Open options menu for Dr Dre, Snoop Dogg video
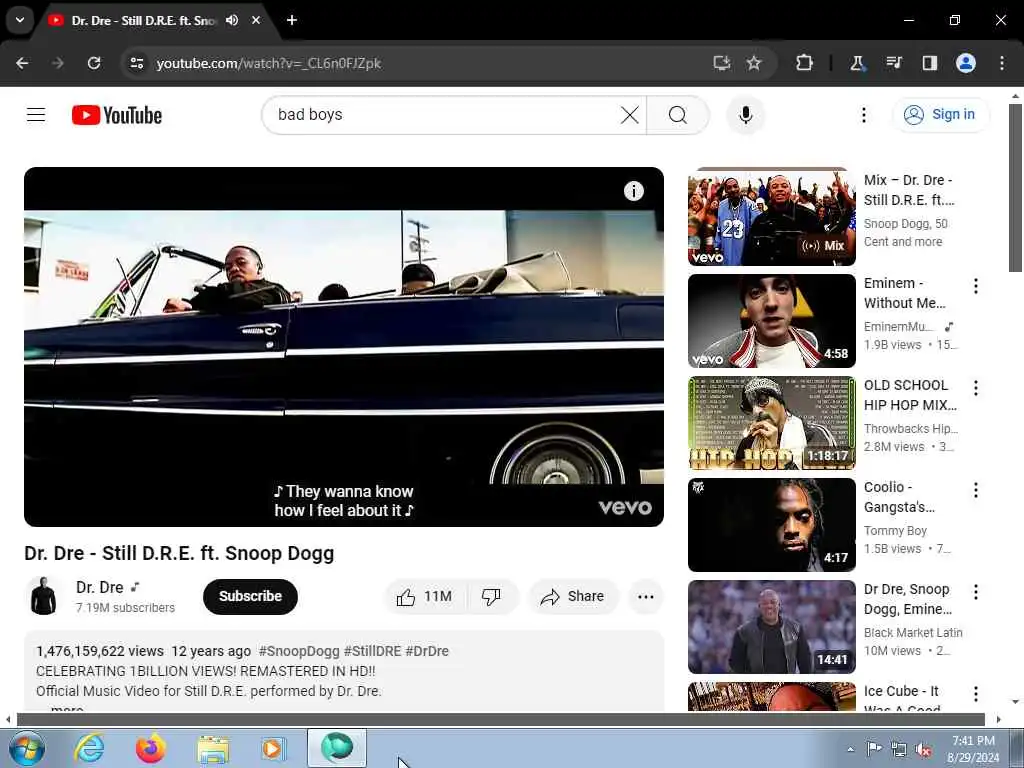1024x768 pixels. pyautogui.click(x=976, y=592)
